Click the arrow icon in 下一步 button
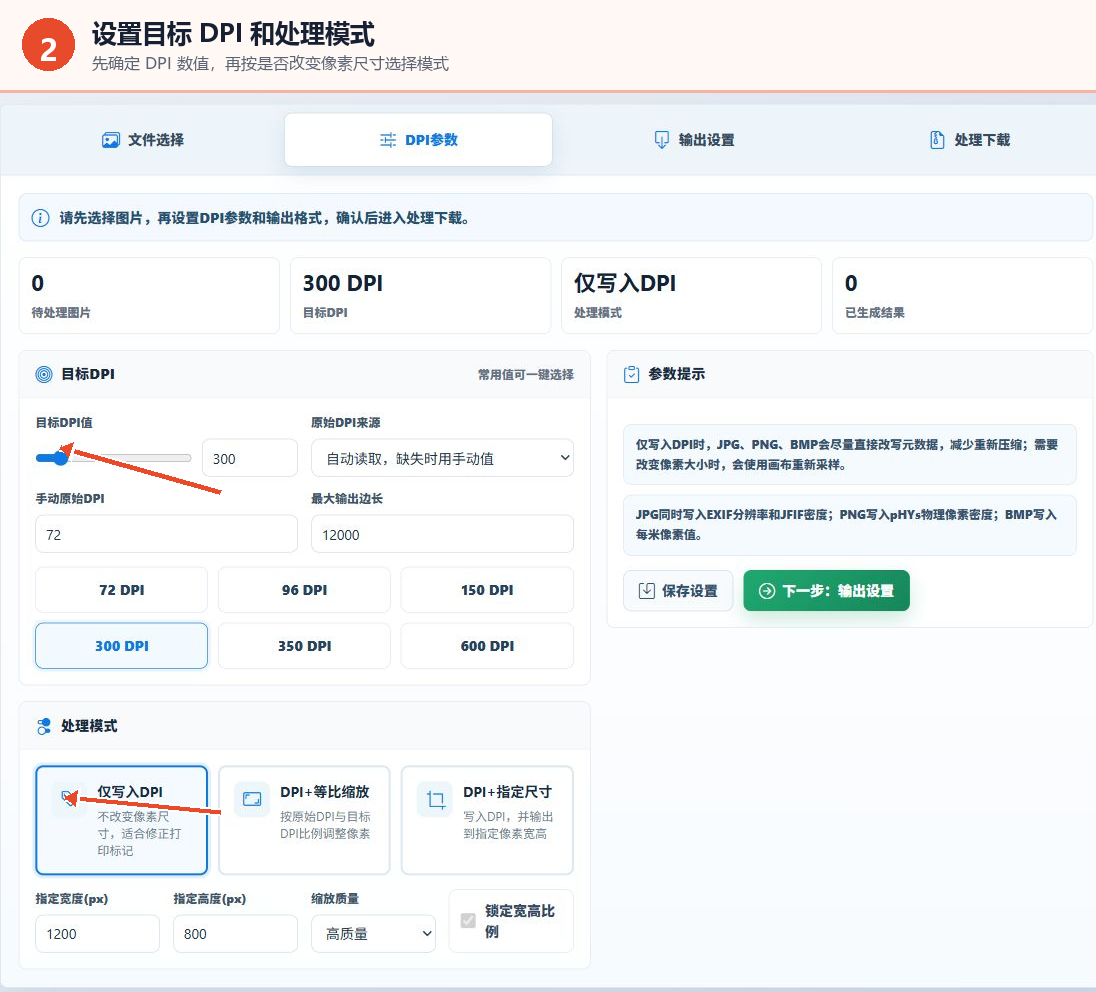 (x=767, y=591)
